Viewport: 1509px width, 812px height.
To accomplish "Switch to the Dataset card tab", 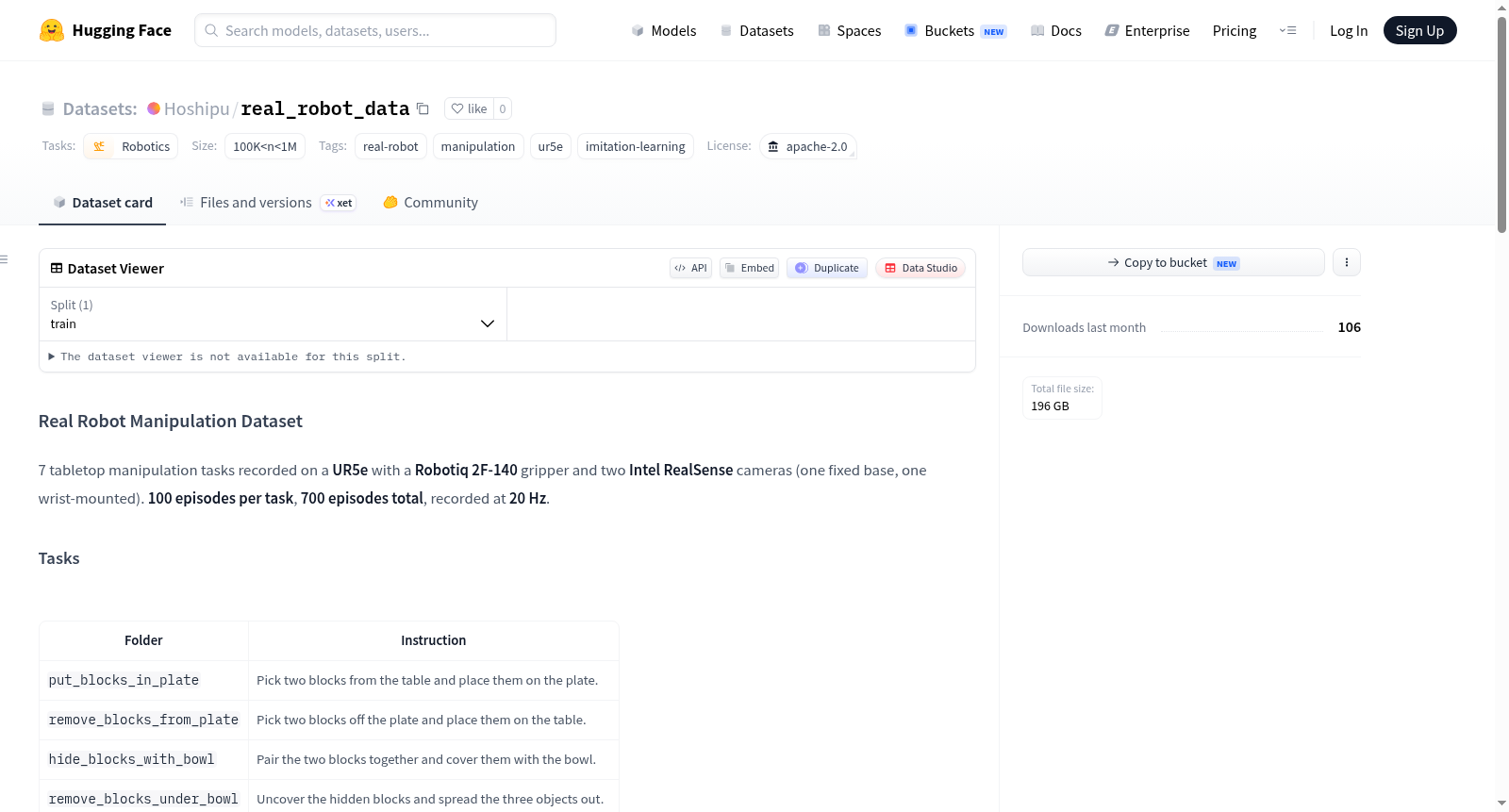I will [x=102, y=203].
